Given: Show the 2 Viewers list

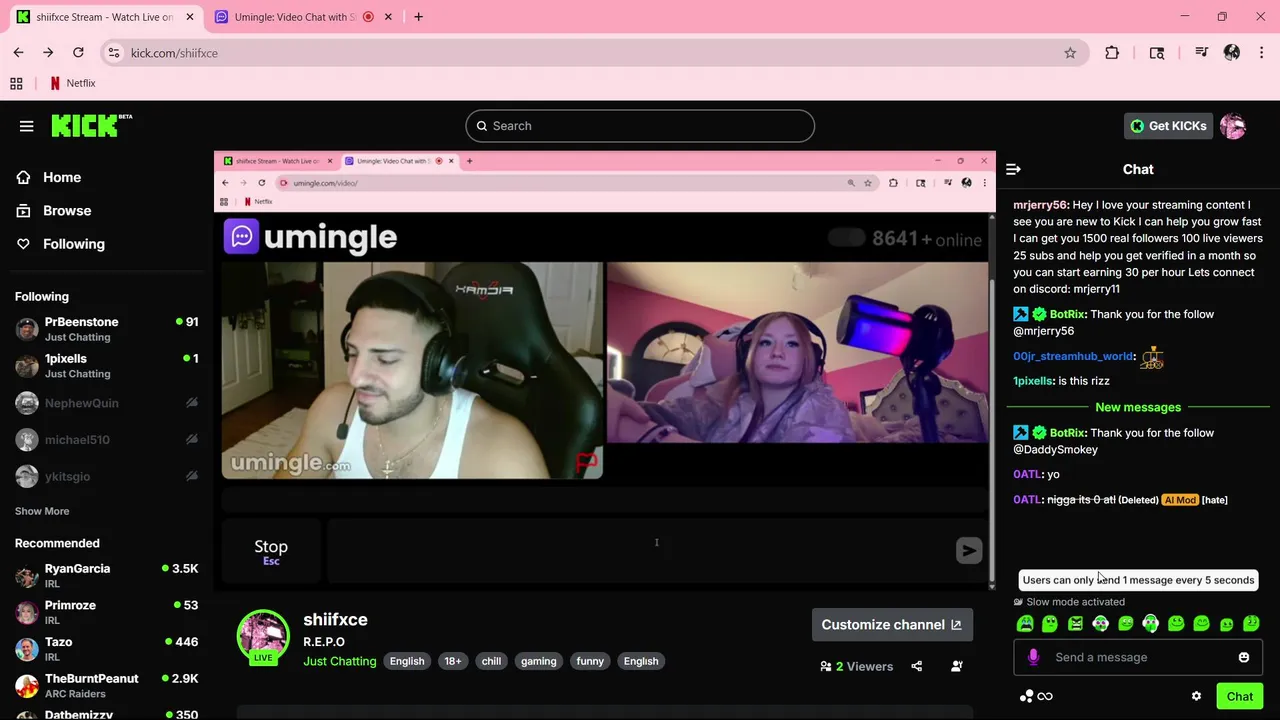Looking at the screenshot, I should (x=856, y=666).
